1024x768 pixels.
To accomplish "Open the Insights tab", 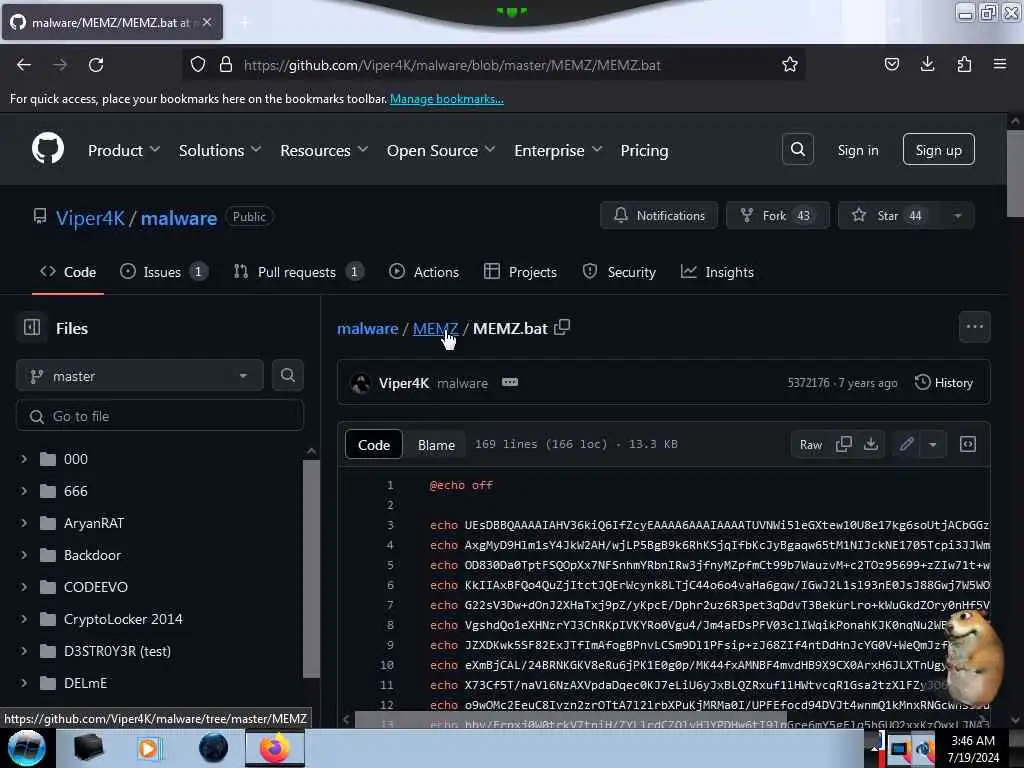I will click(717, 272).
